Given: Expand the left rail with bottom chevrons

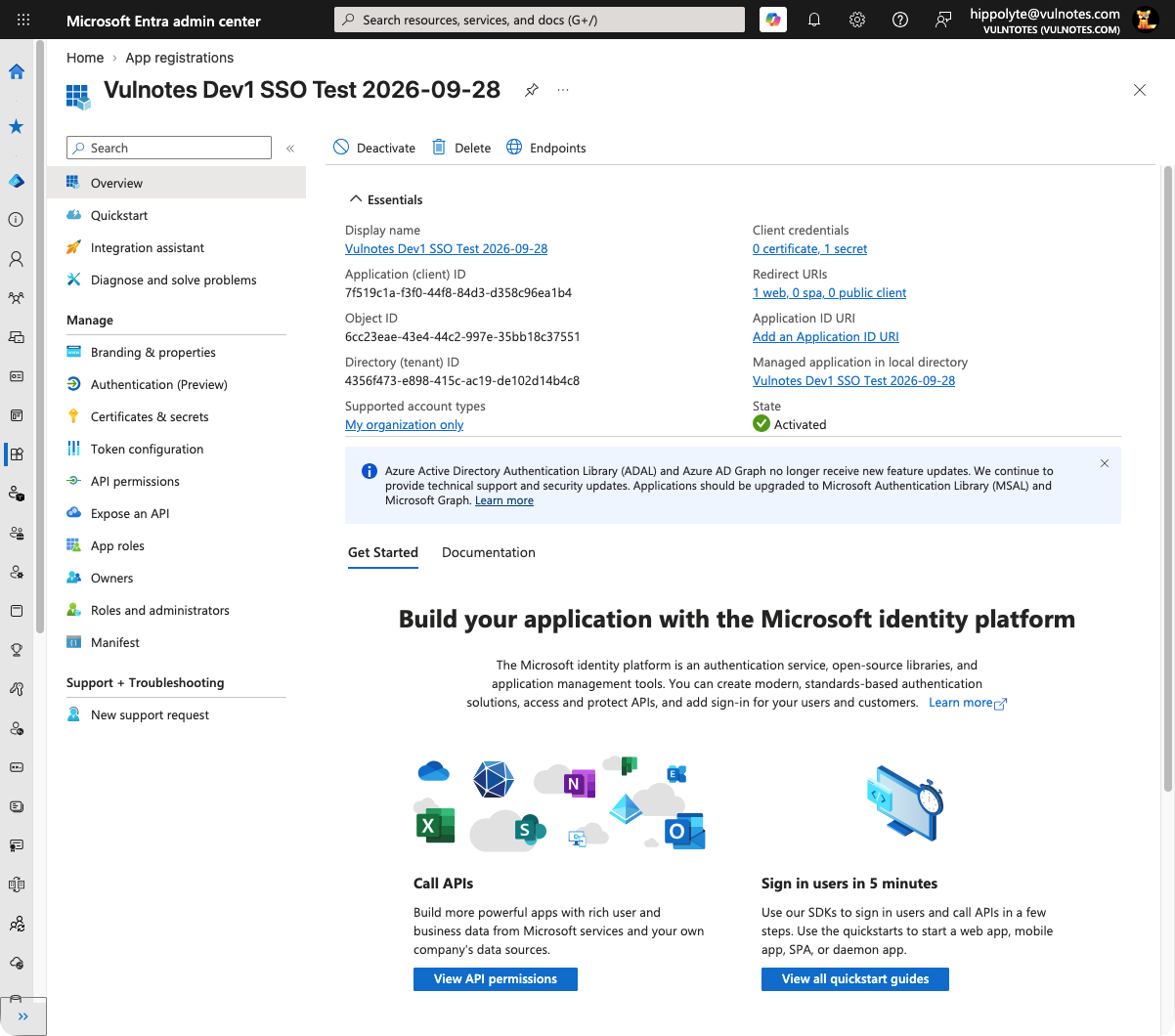Looking at the screenshot, I should [23, 1016].
